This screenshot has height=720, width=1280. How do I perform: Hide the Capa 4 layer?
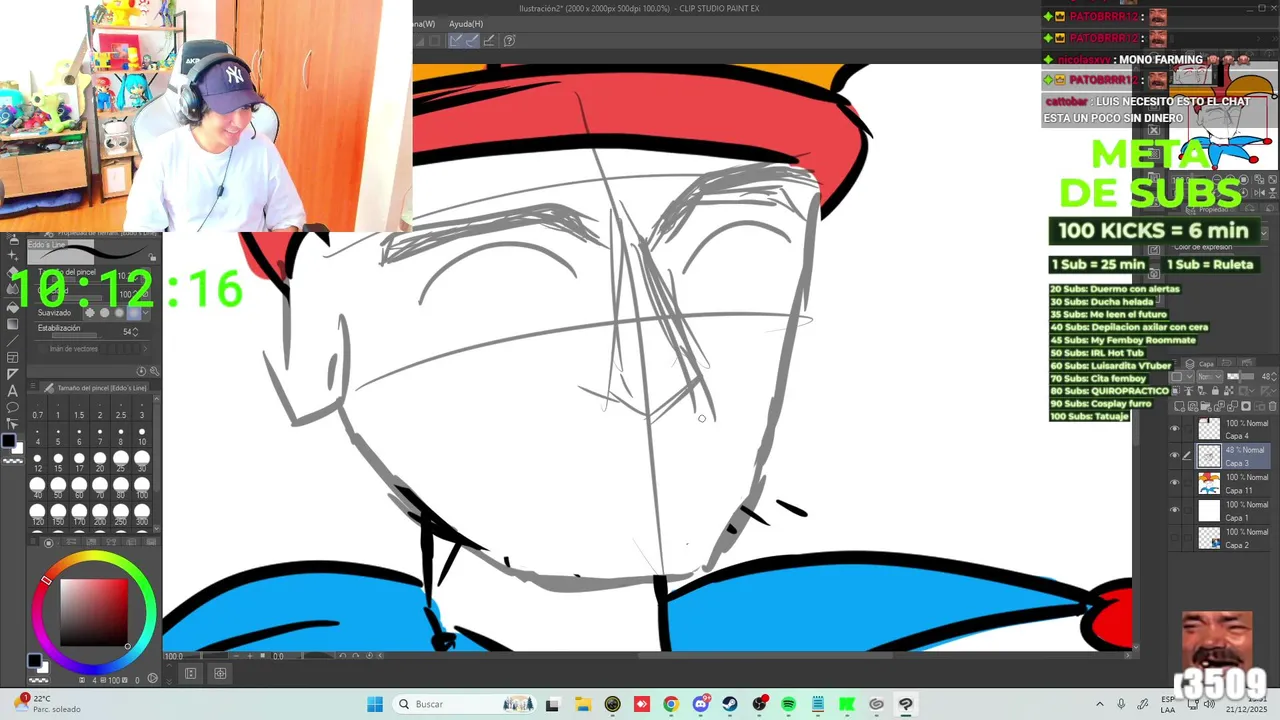pyautogui.click(x=1175, y=429)
